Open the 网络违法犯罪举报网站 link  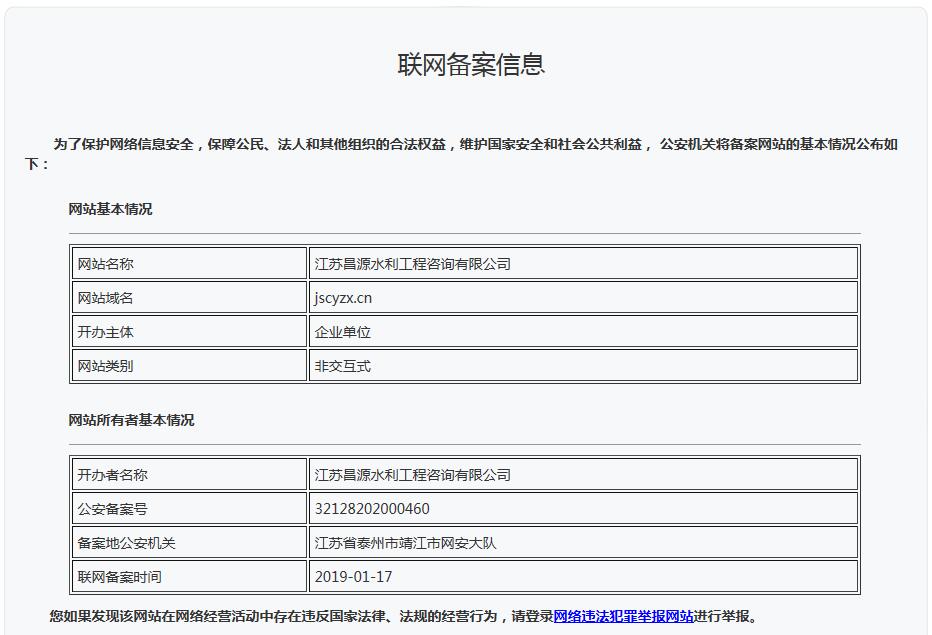[x=623, y=616]
